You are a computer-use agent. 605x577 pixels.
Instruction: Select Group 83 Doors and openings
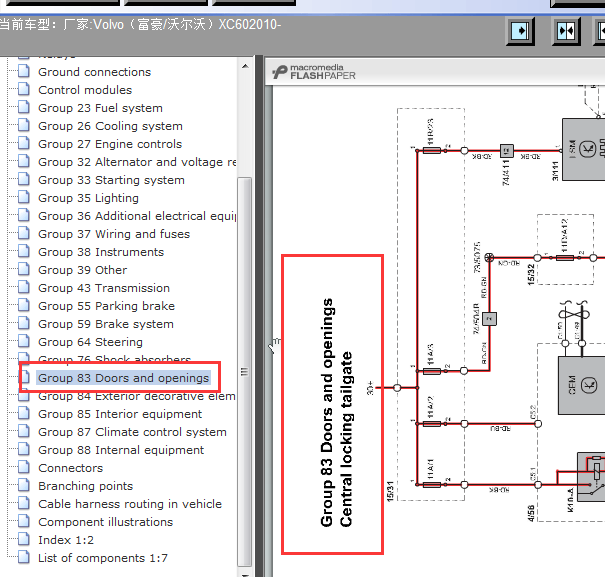pyautogui.click(x=123, y=378)
